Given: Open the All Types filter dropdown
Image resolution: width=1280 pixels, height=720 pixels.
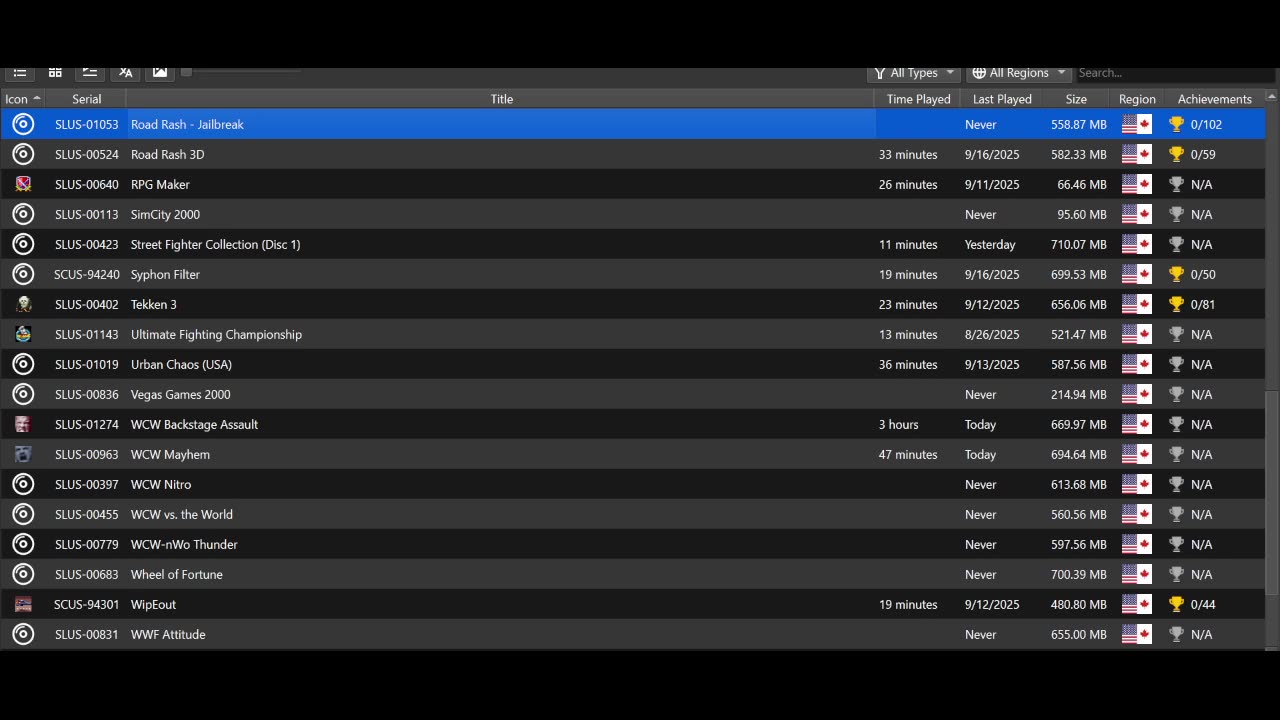Looking at the screenshot, I should pos(913,73).
